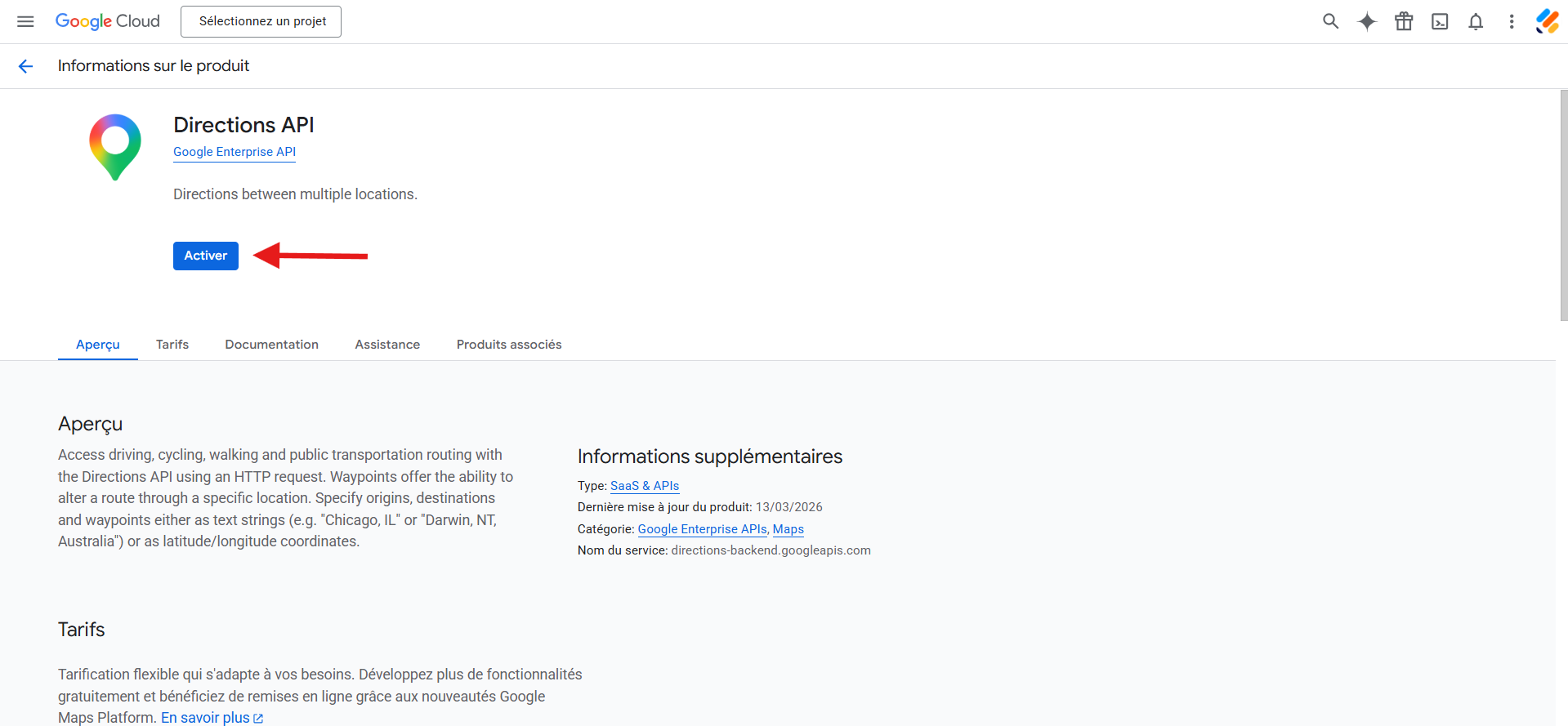This screenshot has width=1568, height=726.
Task: Open the Google Enterprise API link under title
Action: pos(235,152)
